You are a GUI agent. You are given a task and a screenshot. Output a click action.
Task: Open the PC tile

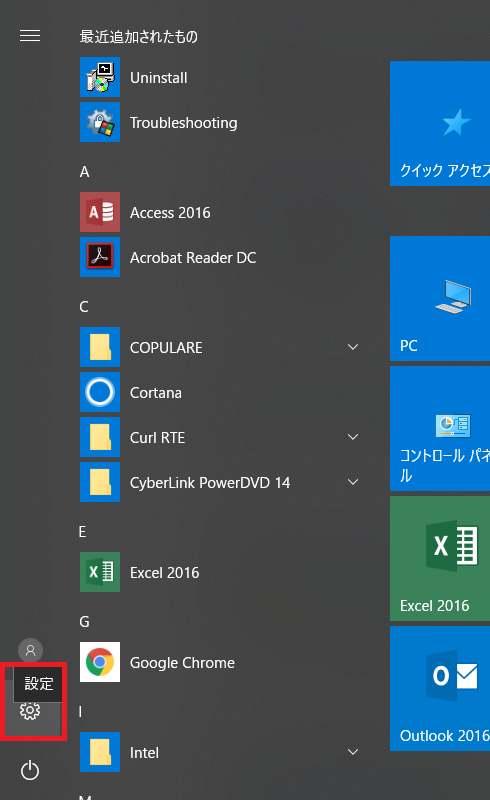[440, 298]
